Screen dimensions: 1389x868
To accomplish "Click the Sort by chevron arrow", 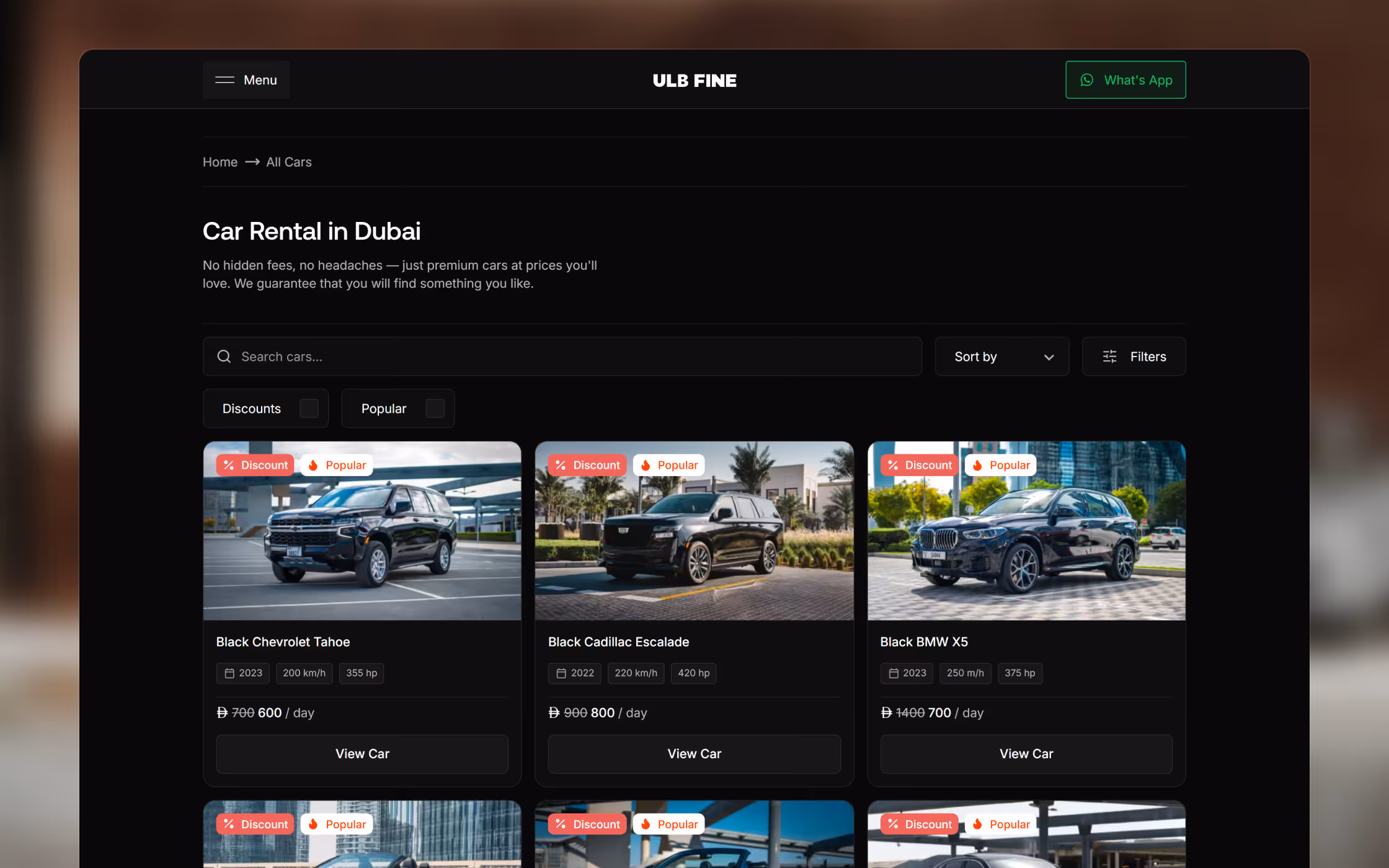I will [x=1049, y=357].
